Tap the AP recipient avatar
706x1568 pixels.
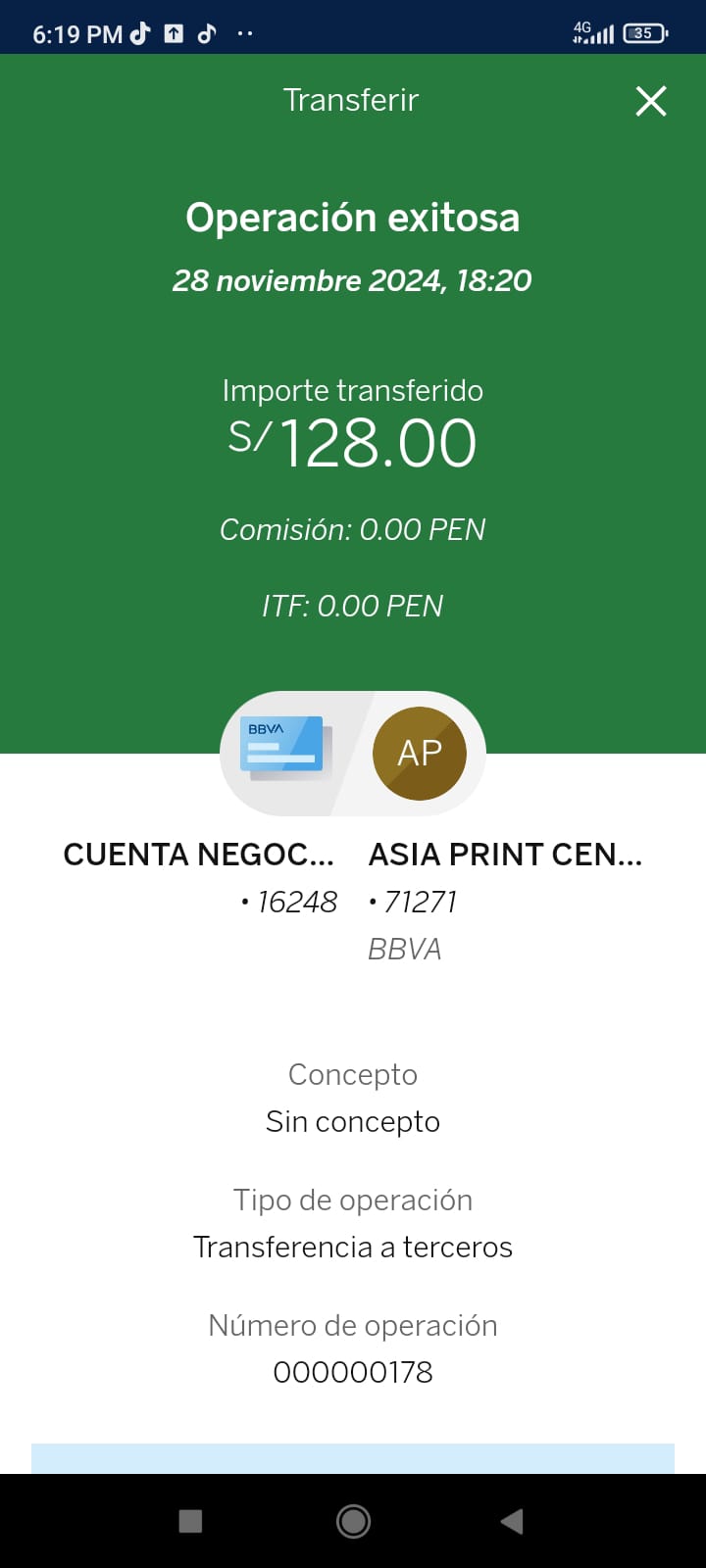[420, 753]
